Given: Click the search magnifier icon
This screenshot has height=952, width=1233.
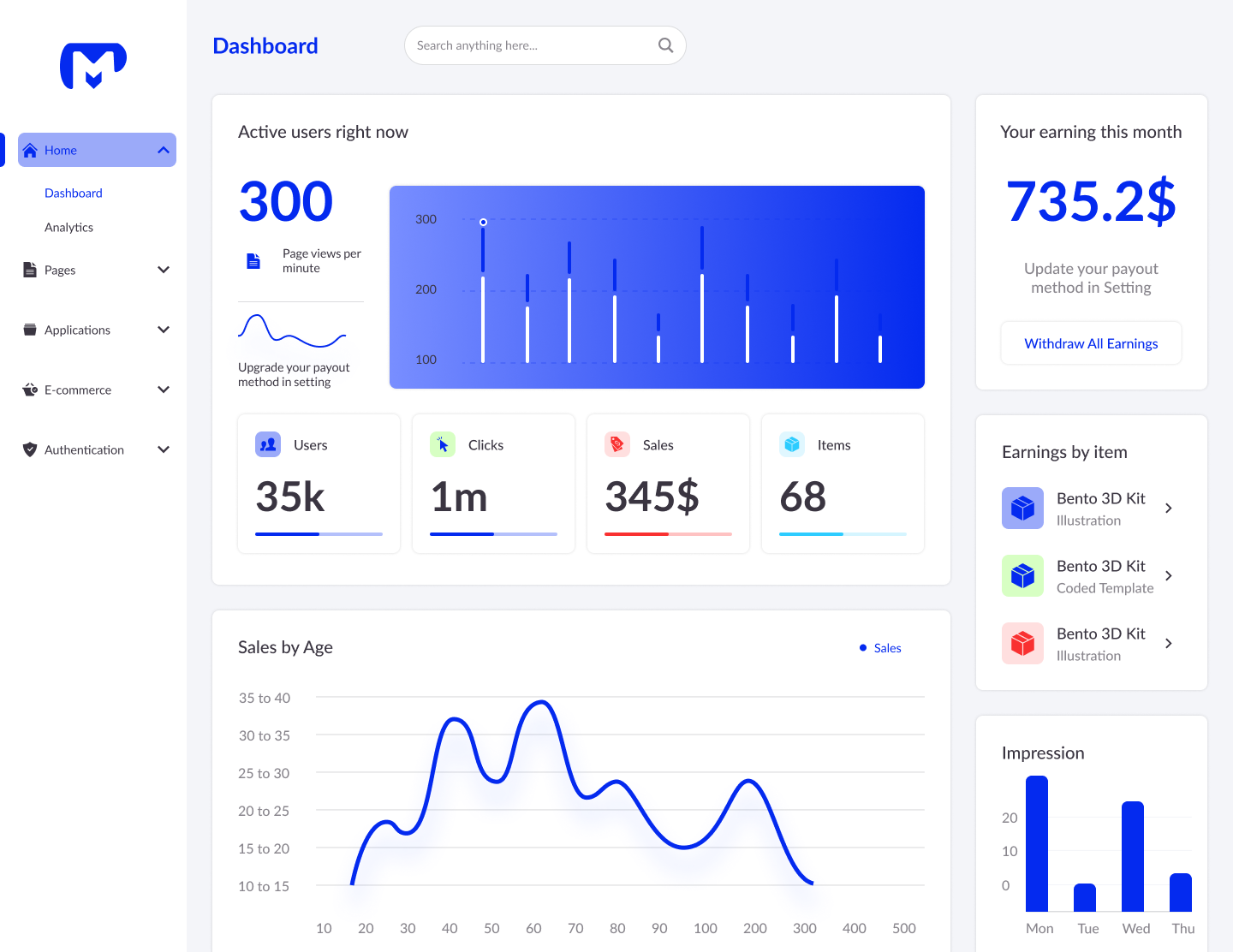Looking at the screenshot, I should coord(665,45).
